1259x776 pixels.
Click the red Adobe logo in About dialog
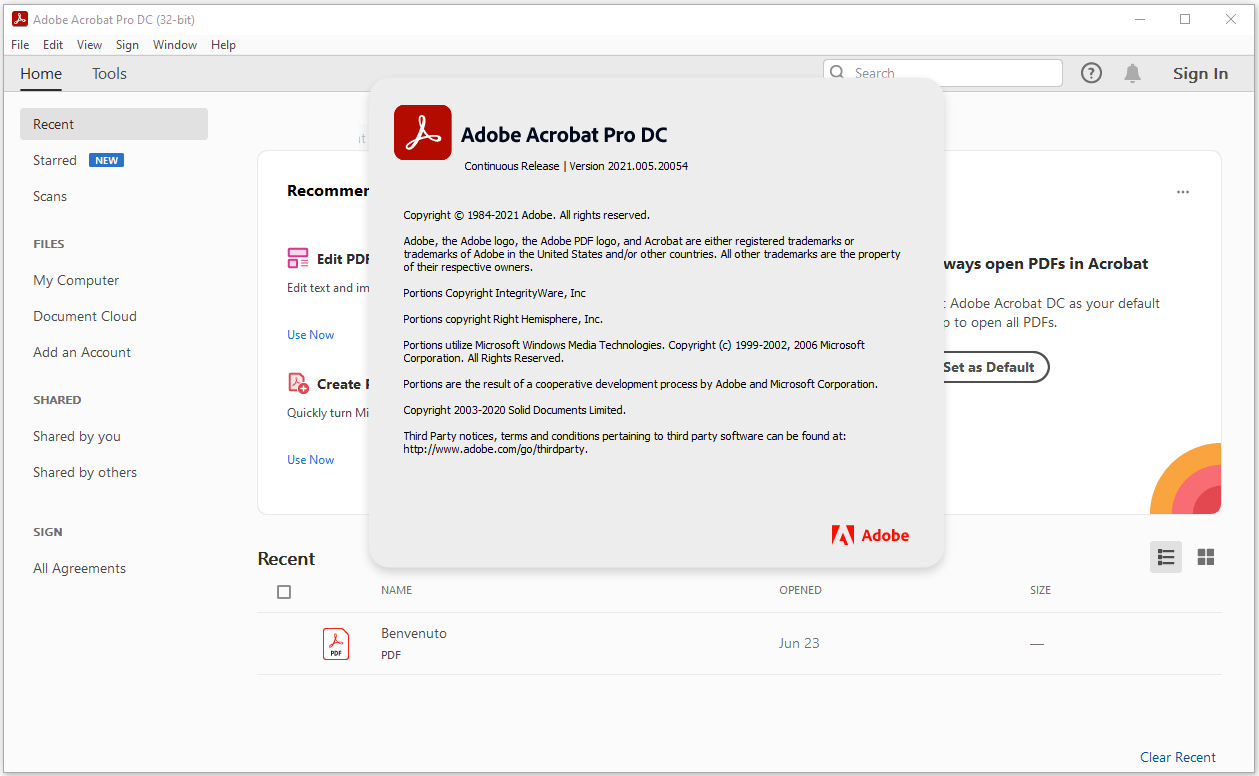click(x=870, y=535)
